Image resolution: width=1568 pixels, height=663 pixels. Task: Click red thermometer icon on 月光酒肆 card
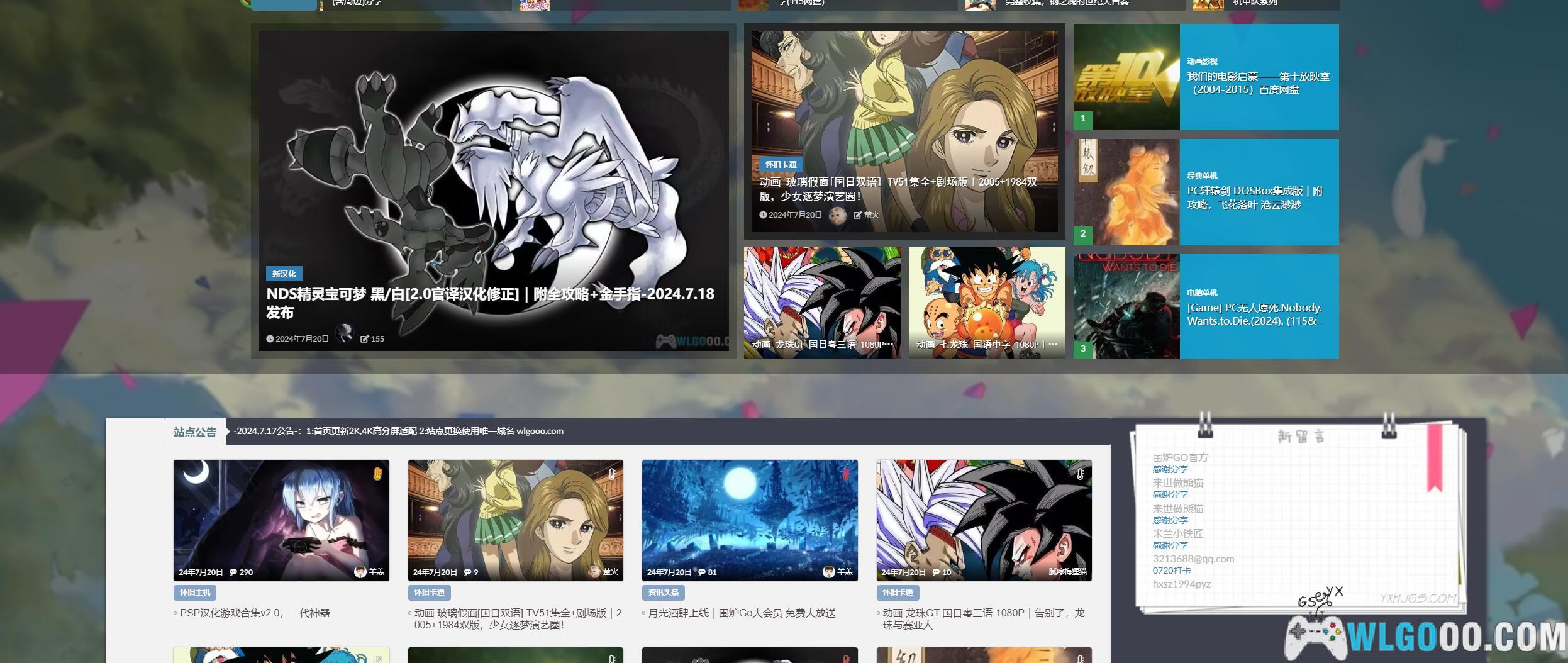(846, 474)
